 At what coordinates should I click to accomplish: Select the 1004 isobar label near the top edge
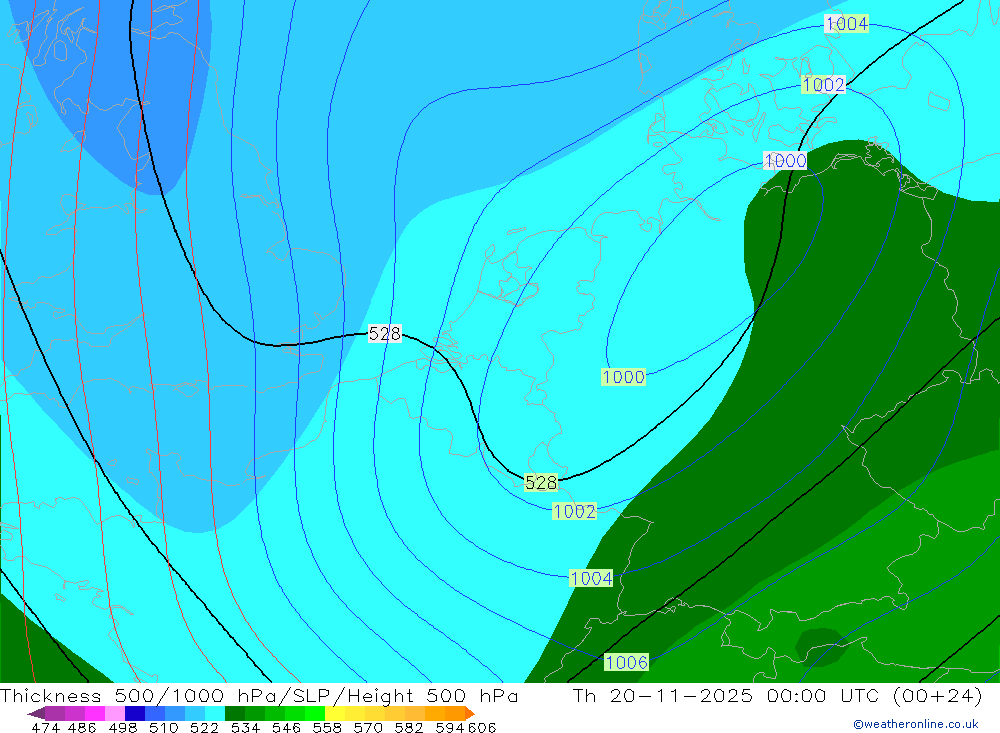coord(846,24)
